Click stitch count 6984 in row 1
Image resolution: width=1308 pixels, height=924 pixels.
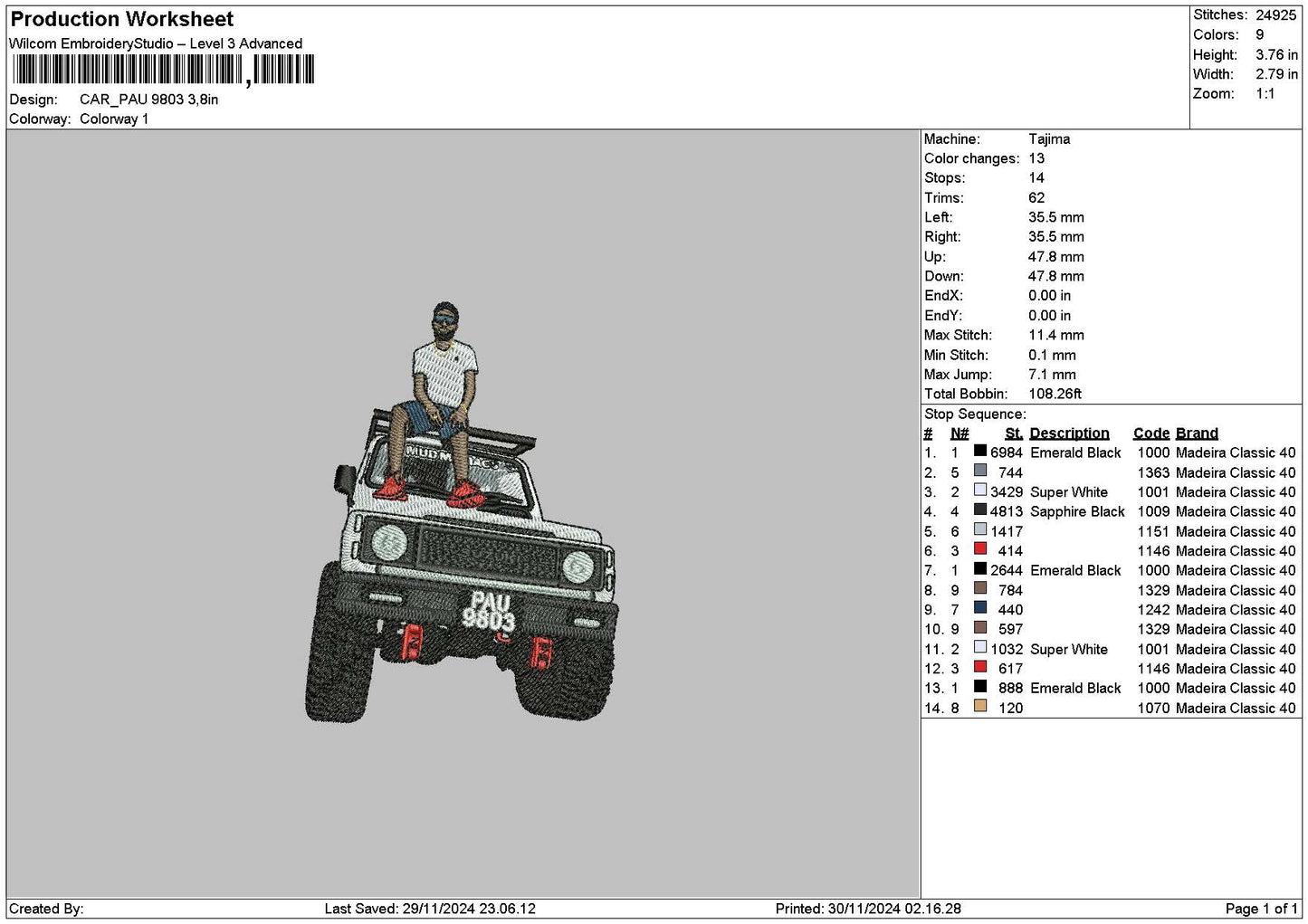[1007, 452]
